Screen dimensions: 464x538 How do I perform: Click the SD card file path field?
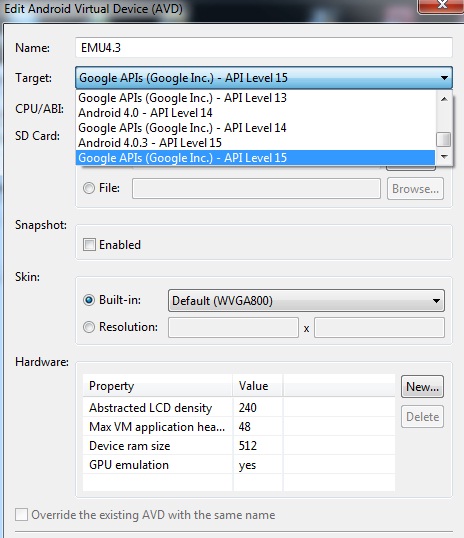pos(256,188)
